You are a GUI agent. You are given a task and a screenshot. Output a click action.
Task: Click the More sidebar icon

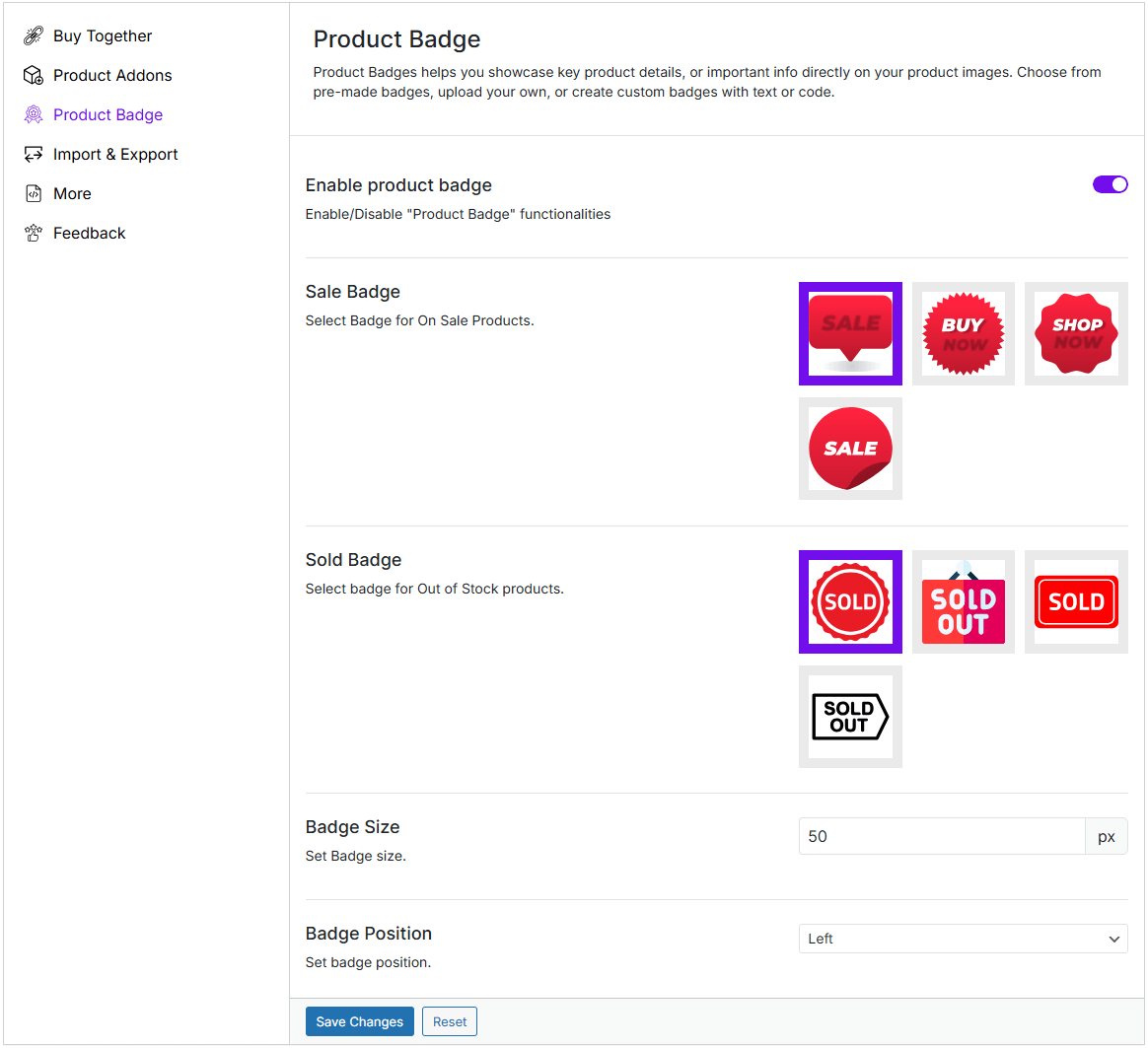(x=32, y=193)
